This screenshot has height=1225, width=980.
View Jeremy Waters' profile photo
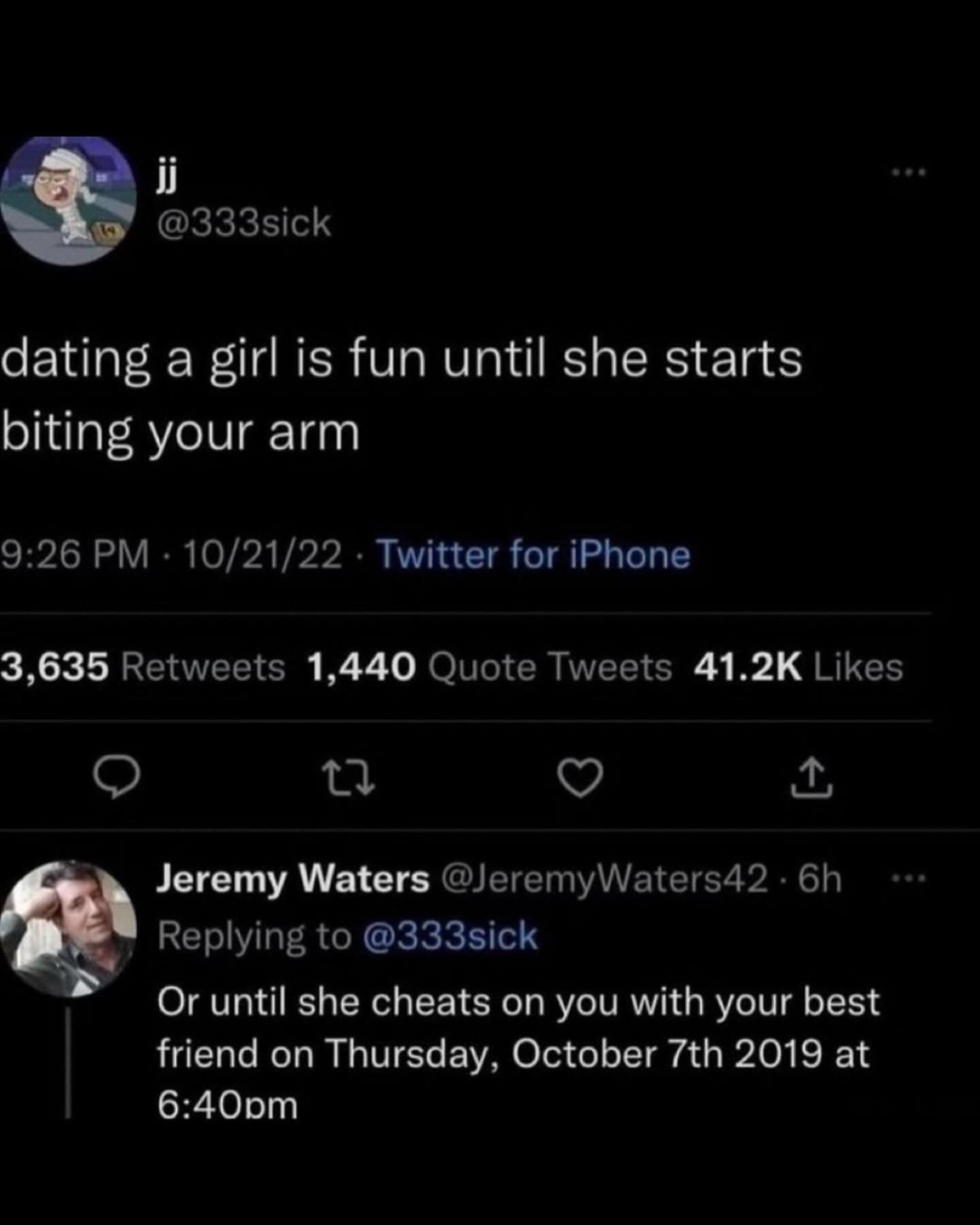click(68, 928)
